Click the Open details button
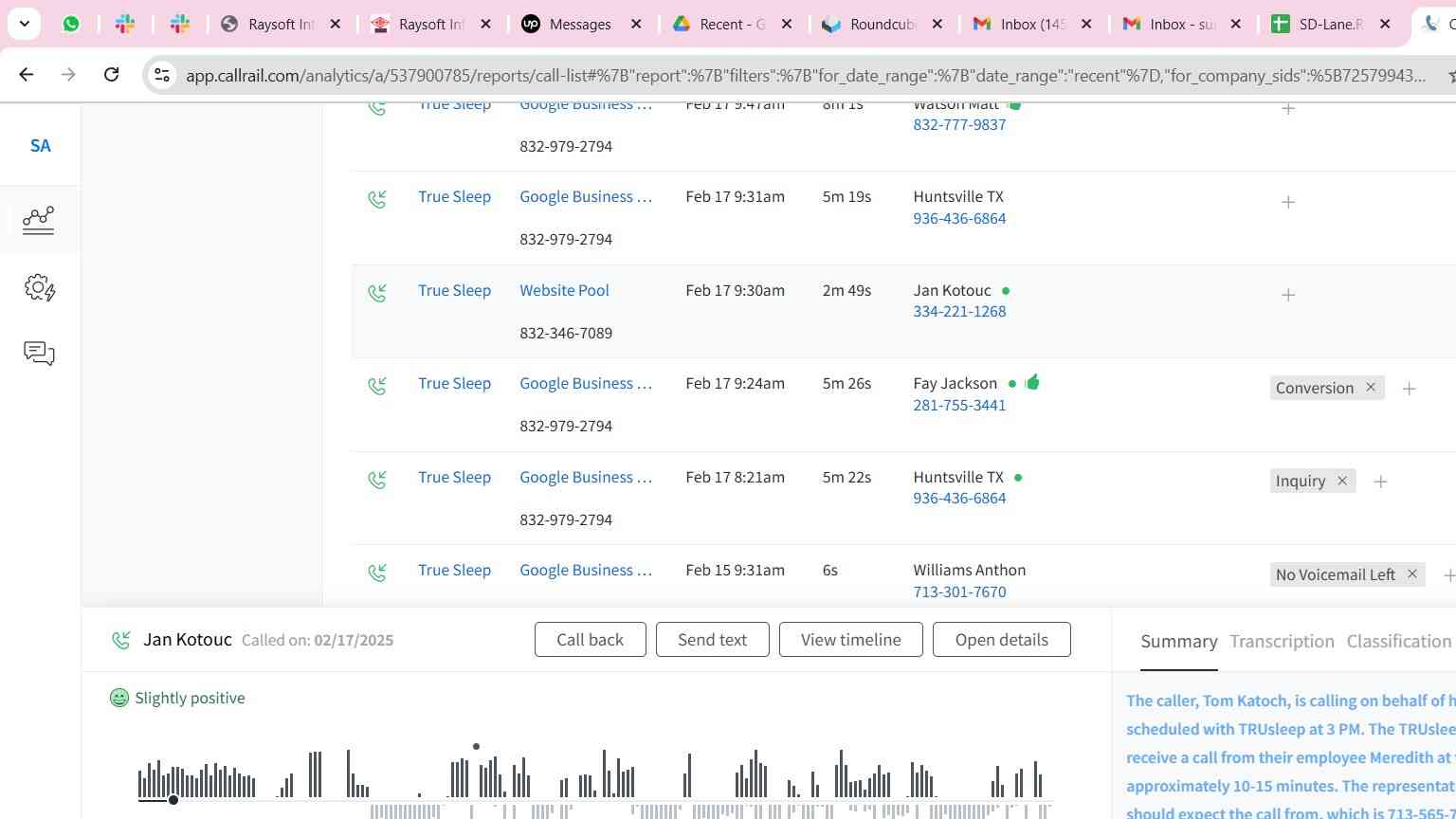1456x819 pixels. (x=1001, y=639)
